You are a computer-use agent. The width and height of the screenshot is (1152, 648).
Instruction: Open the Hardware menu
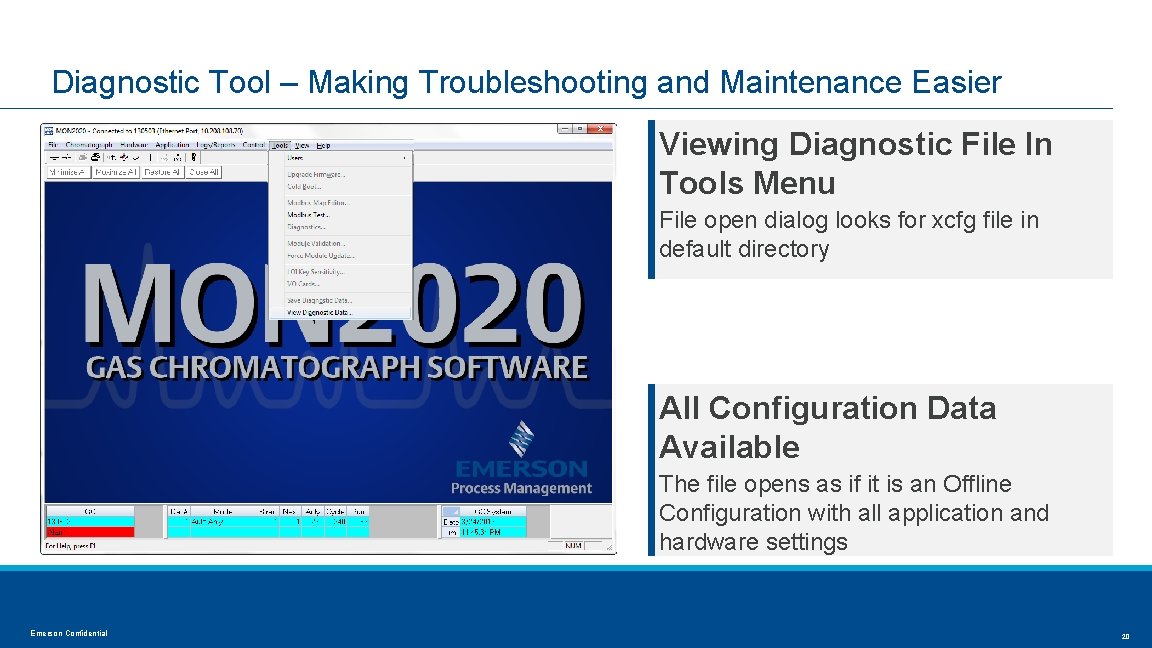(134, 145)
